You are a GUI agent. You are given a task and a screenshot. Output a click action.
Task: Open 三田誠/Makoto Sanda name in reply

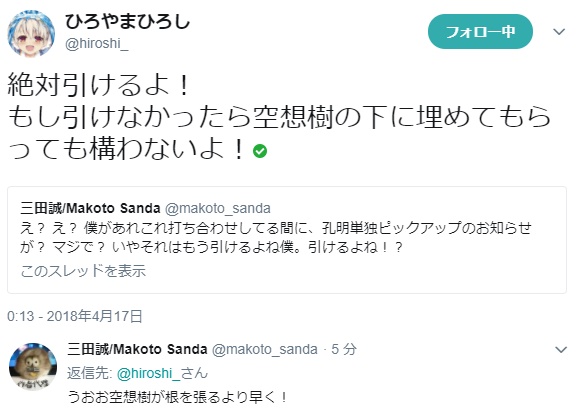137,349
